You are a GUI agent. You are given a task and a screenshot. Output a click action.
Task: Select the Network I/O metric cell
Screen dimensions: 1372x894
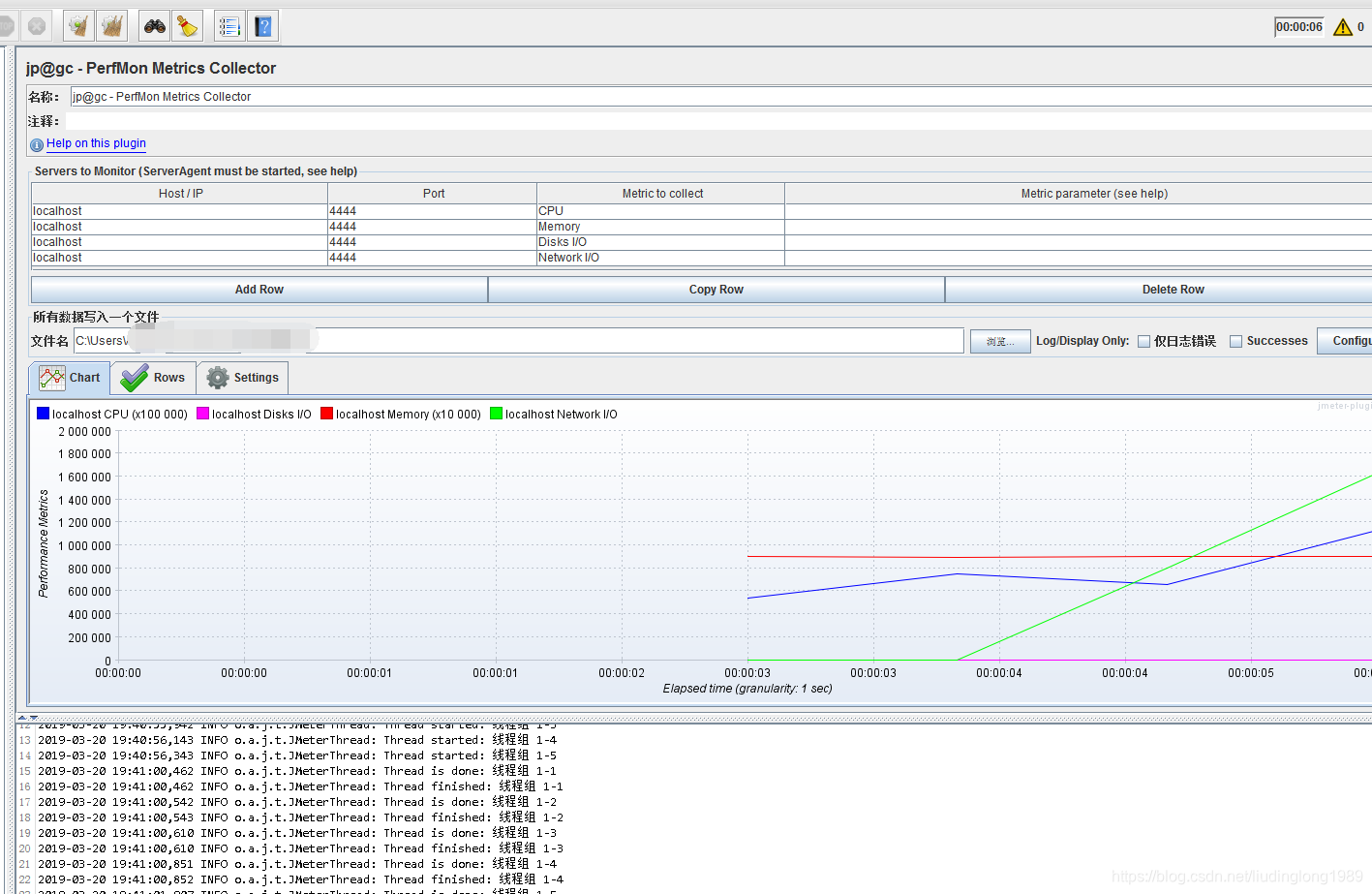[660, 258]
